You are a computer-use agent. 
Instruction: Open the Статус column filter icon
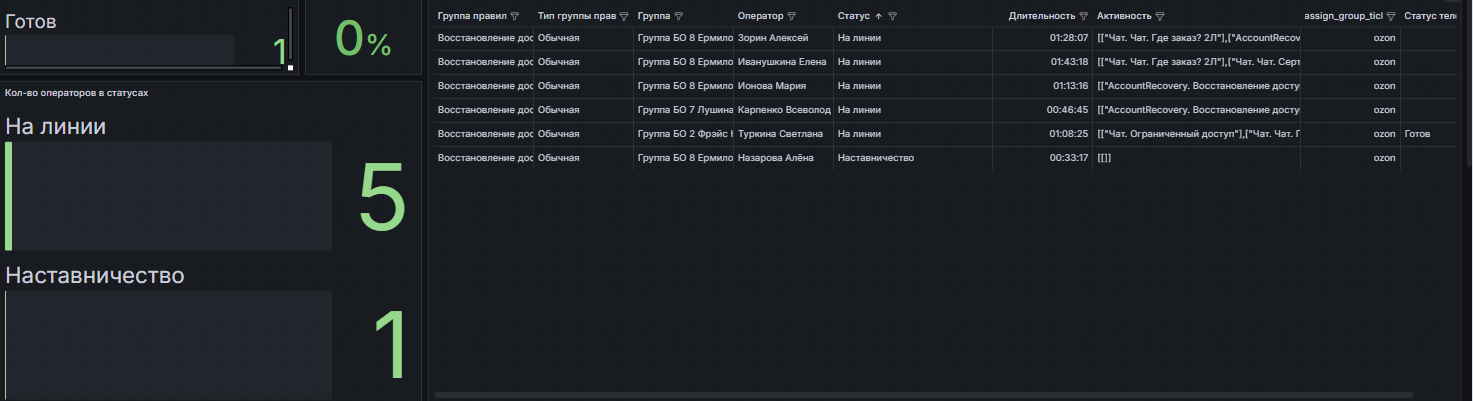892,16
